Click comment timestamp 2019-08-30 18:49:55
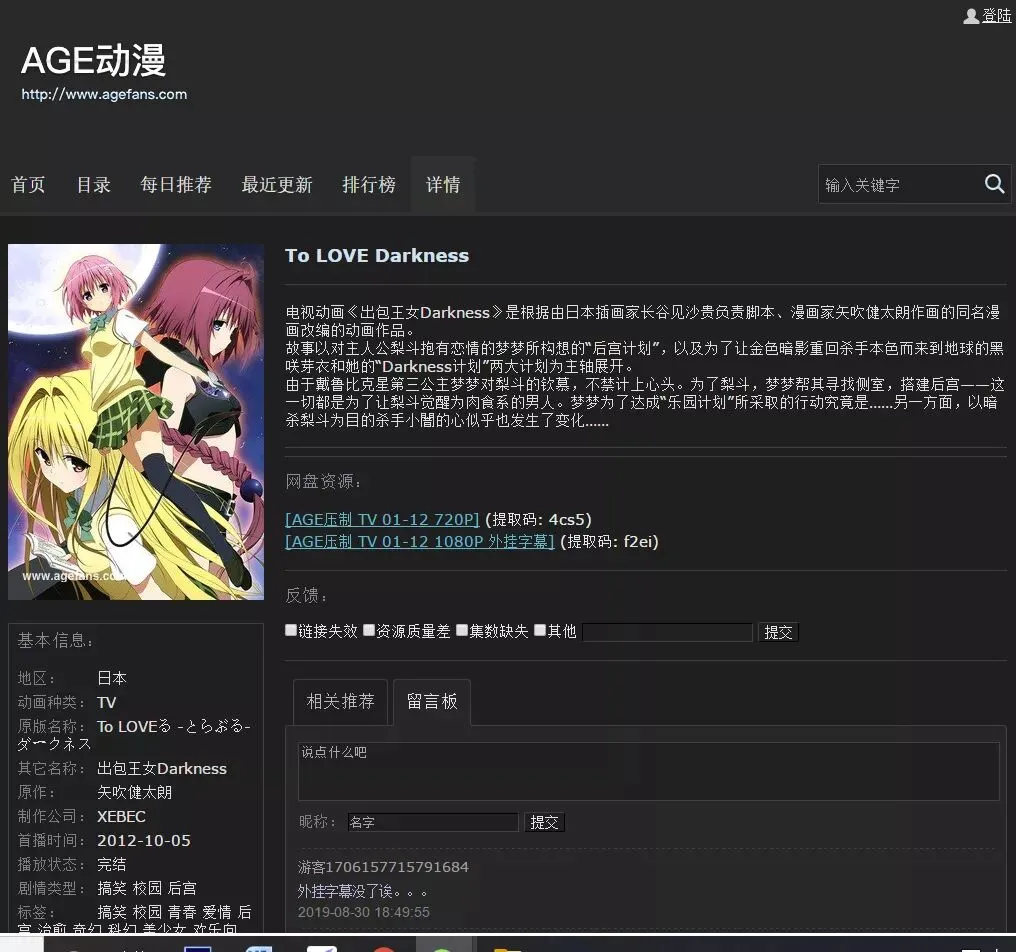The image size is (1016, 952). (364, 912)
